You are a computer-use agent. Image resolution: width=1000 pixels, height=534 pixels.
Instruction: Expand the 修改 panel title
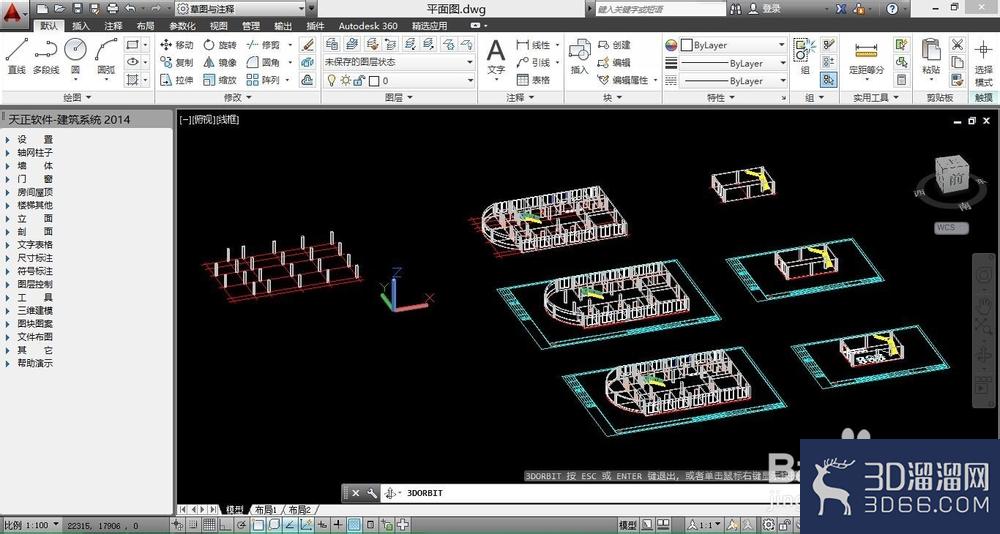pyautogui.click(x=238, y=98)
